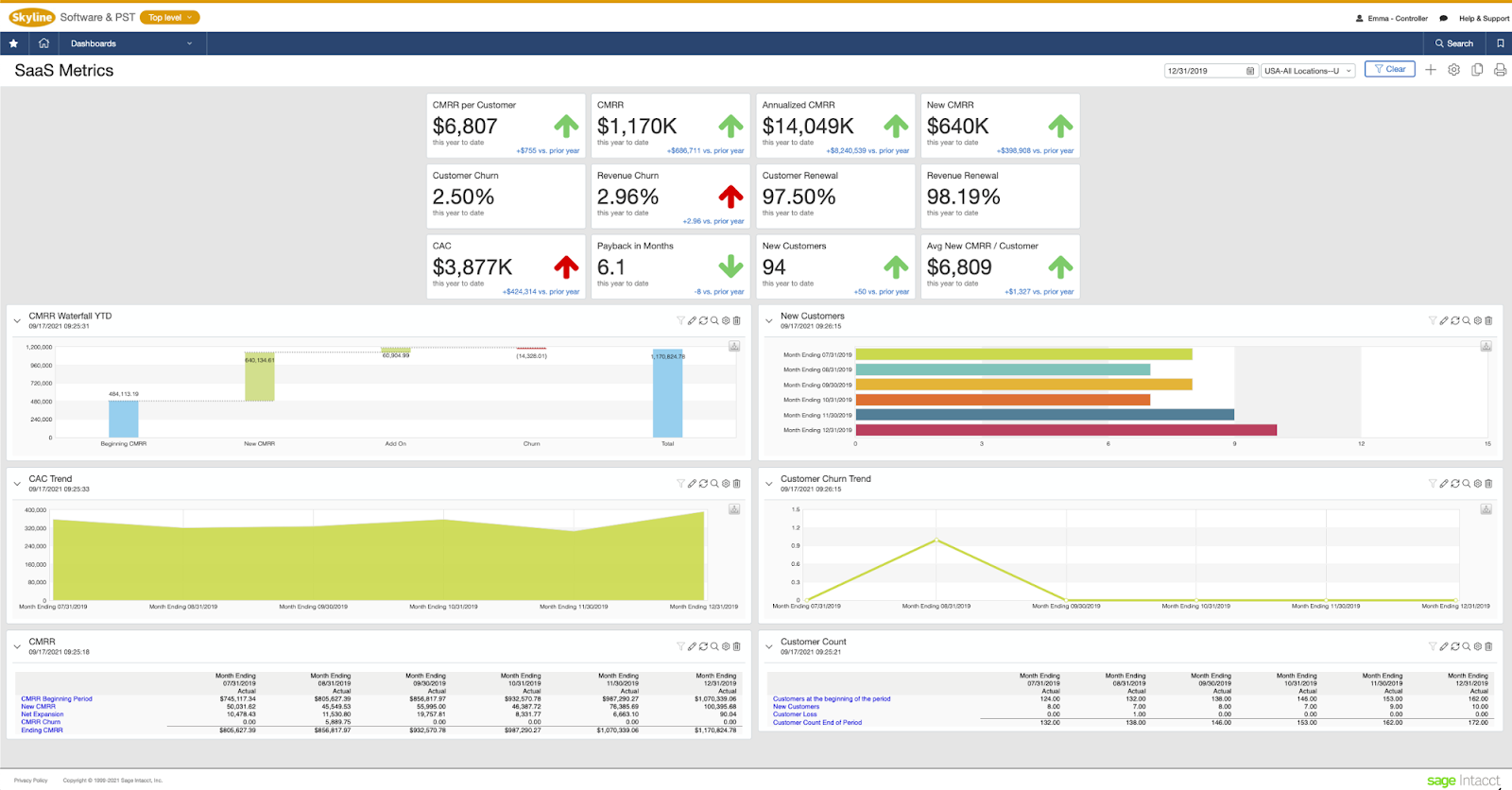Refresh the CMRR Waterfall YTD component
The height and width of the screenshot is (790, 1512).
[703, 320]
